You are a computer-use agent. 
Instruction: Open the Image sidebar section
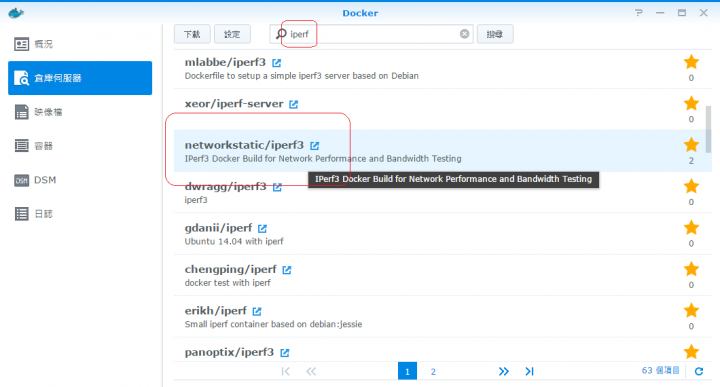(80, 112)
